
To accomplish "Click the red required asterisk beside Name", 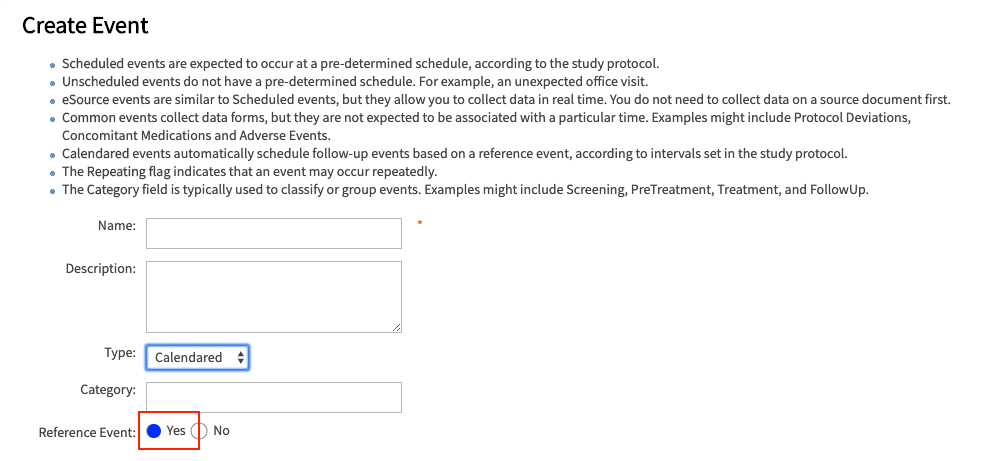I will pyautogui.click(x=420, y=224).
